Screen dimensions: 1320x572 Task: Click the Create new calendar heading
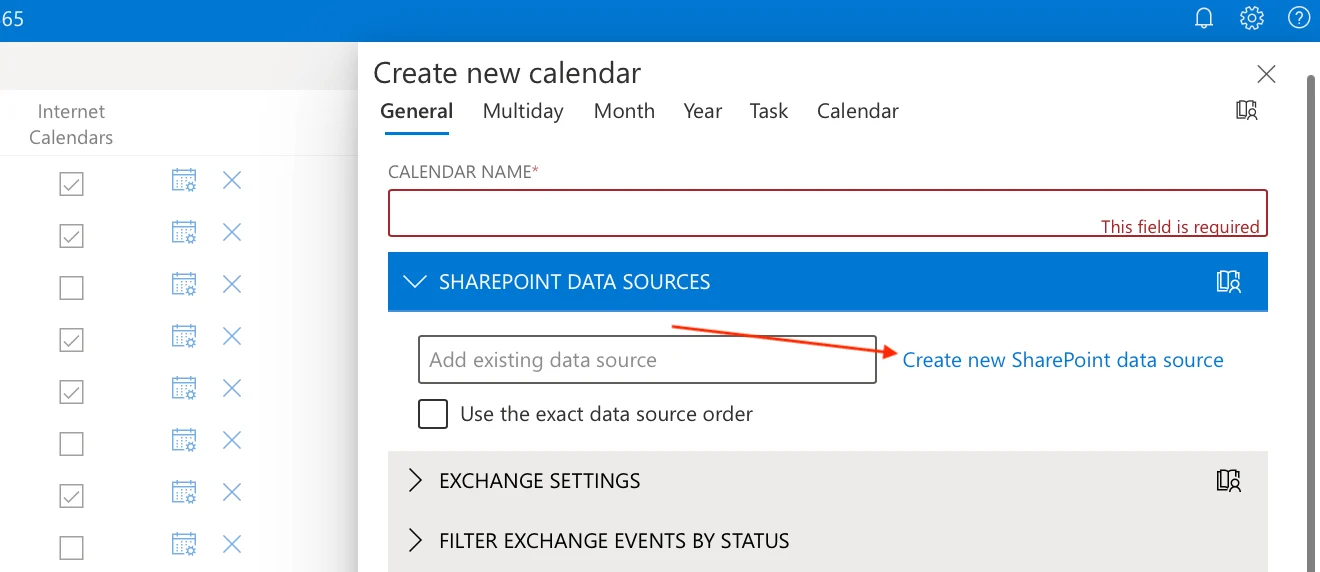pyautogui.click(x=507, y=73)
